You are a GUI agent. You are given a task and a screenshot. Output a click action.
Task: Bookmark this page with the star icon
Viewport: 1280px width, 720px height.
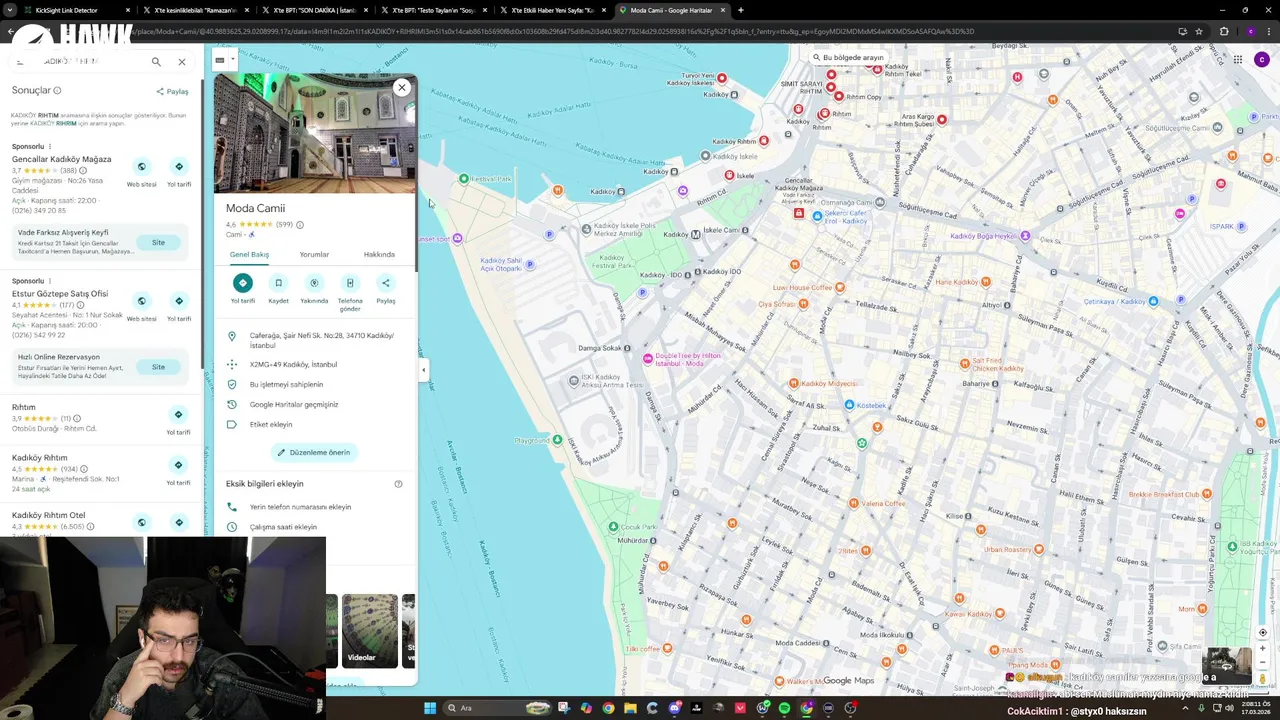click(1197, 31)
